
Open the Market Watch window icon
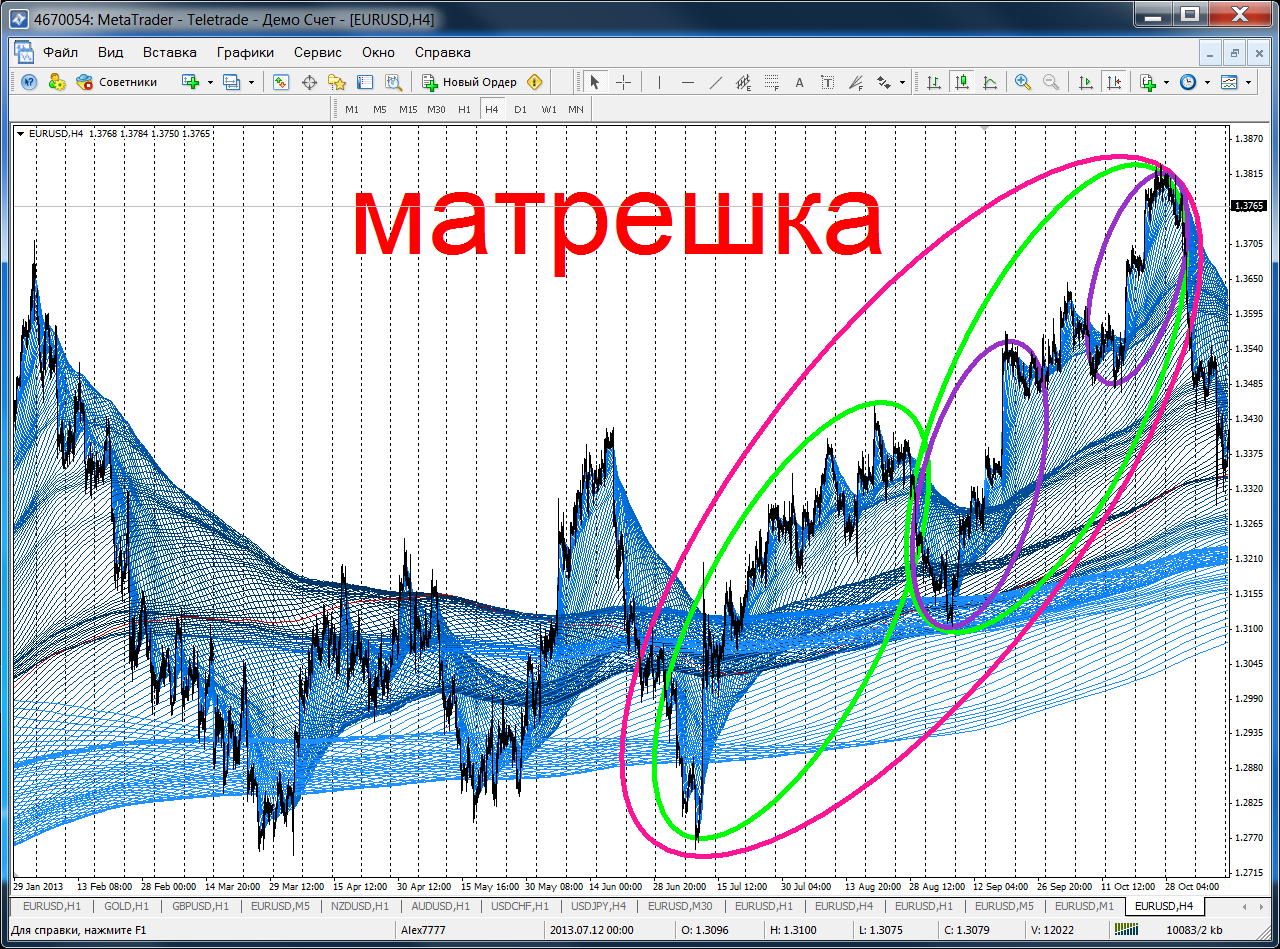click(x=281, y=82)
